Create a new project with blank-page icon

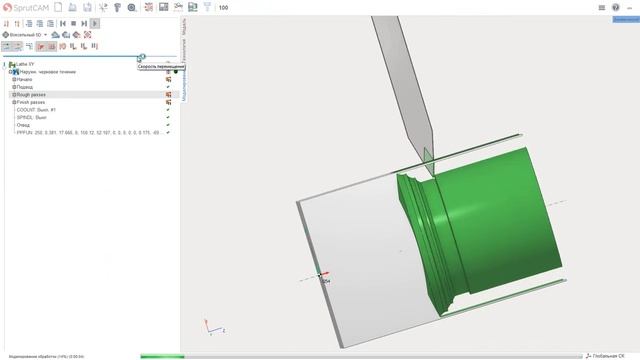pos(58,7)
